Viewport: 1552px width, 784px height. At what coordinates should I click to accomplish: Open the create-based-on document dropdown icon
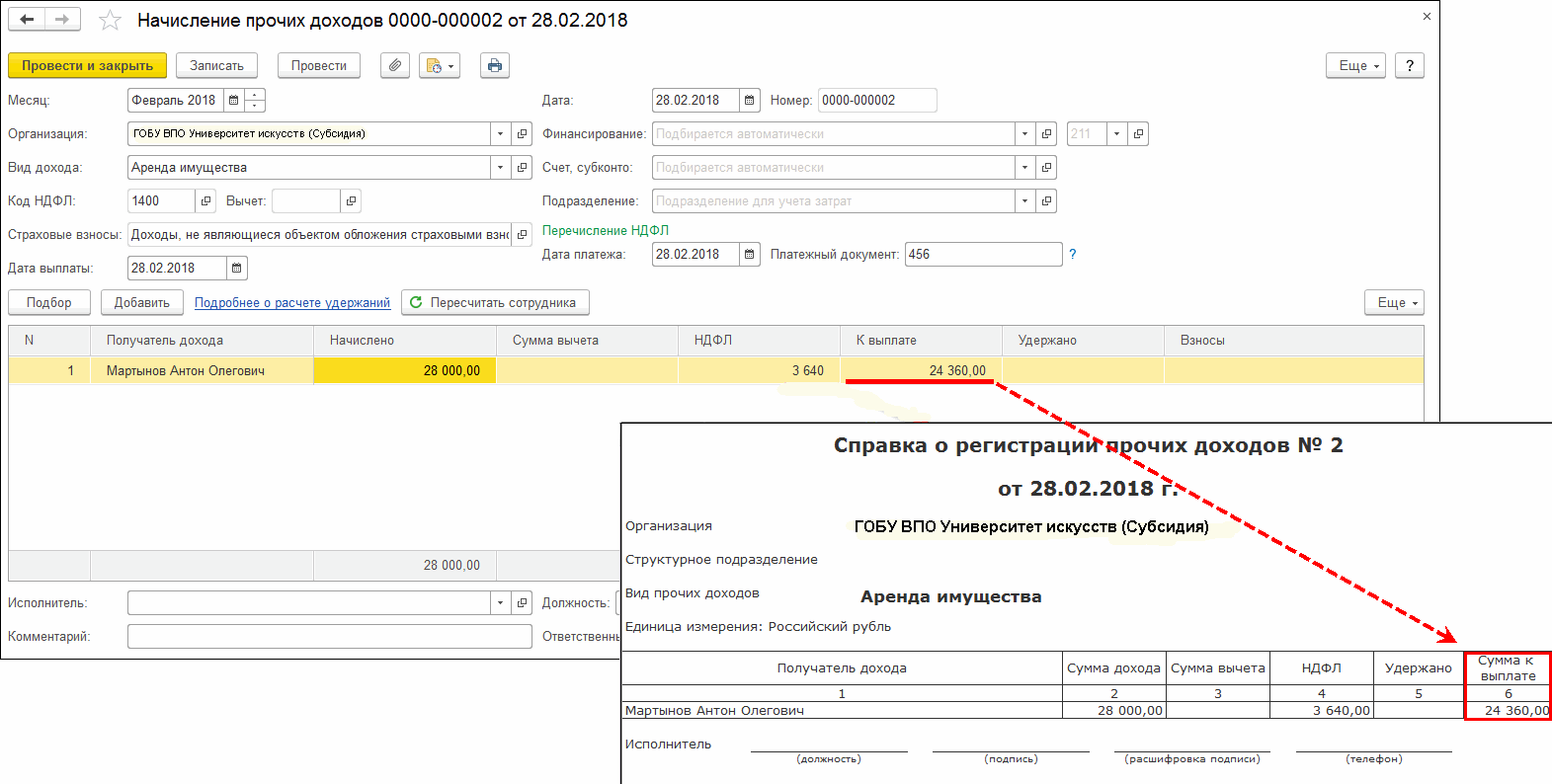tap(440, 66)
